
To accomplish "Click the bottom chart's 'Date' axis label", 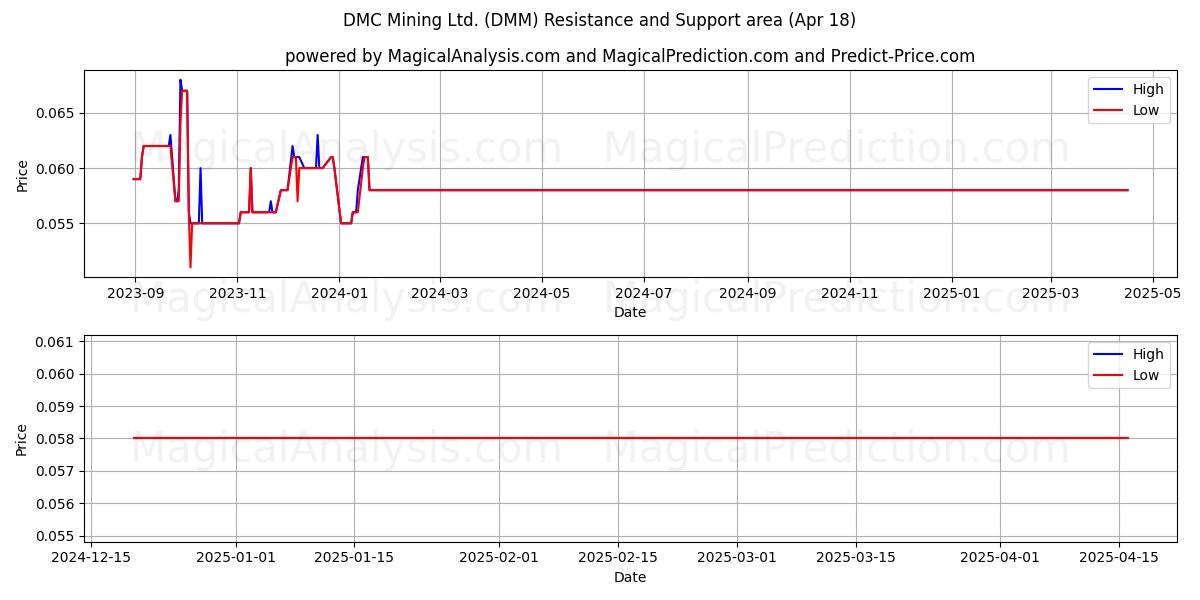I will click(x=630, y=577).
